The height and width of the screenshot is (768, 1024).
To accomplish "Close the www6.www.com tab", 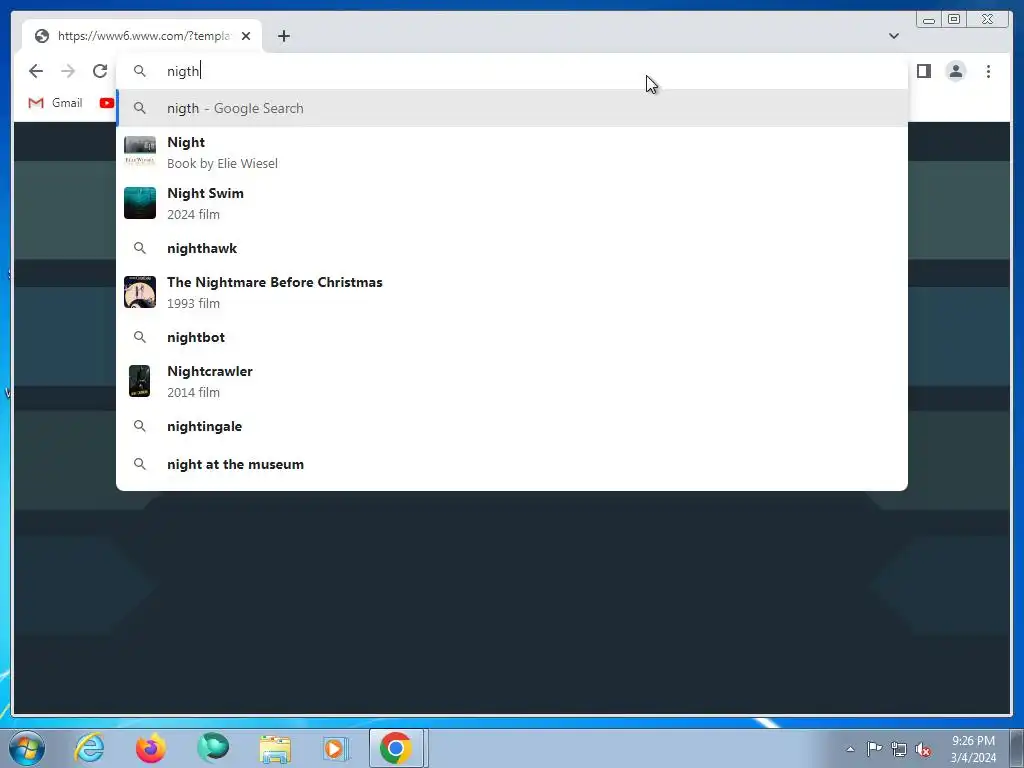I will (246, 36).
